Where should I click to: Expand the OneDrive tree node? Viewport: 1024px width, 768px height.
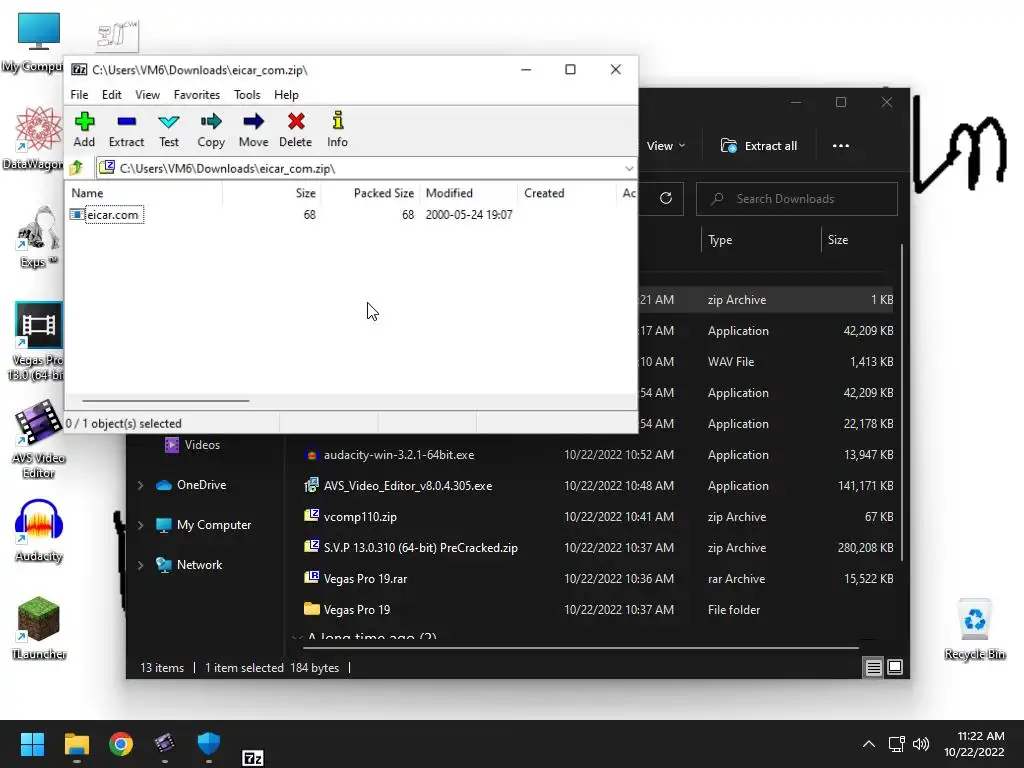(140, 485)
